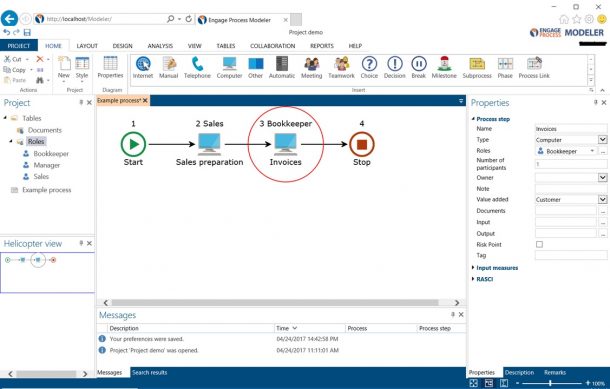The width and height of the screenshot is (610, 389).
Task: Click the Name field containing Invoices
Action: [571, 129]
